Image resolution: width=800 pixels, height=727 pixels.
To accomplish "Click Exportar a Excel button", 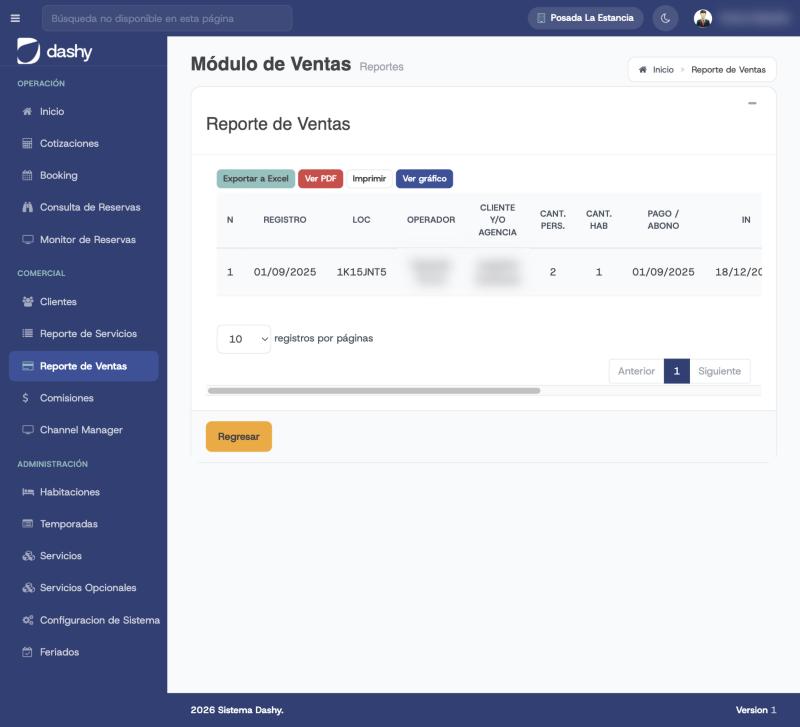I will [256, 179].
